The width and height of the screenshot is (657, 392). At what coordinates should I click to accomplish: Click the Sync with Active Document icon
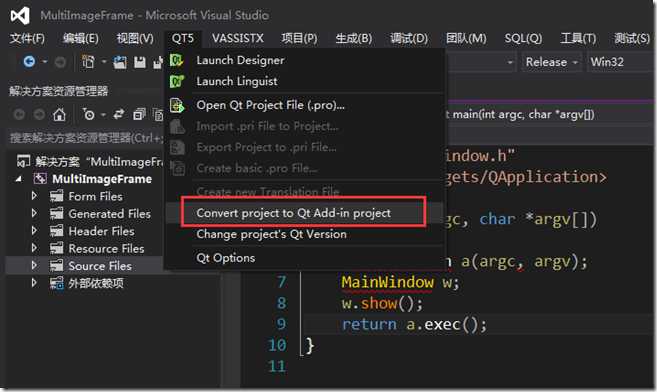click(119, 114)
